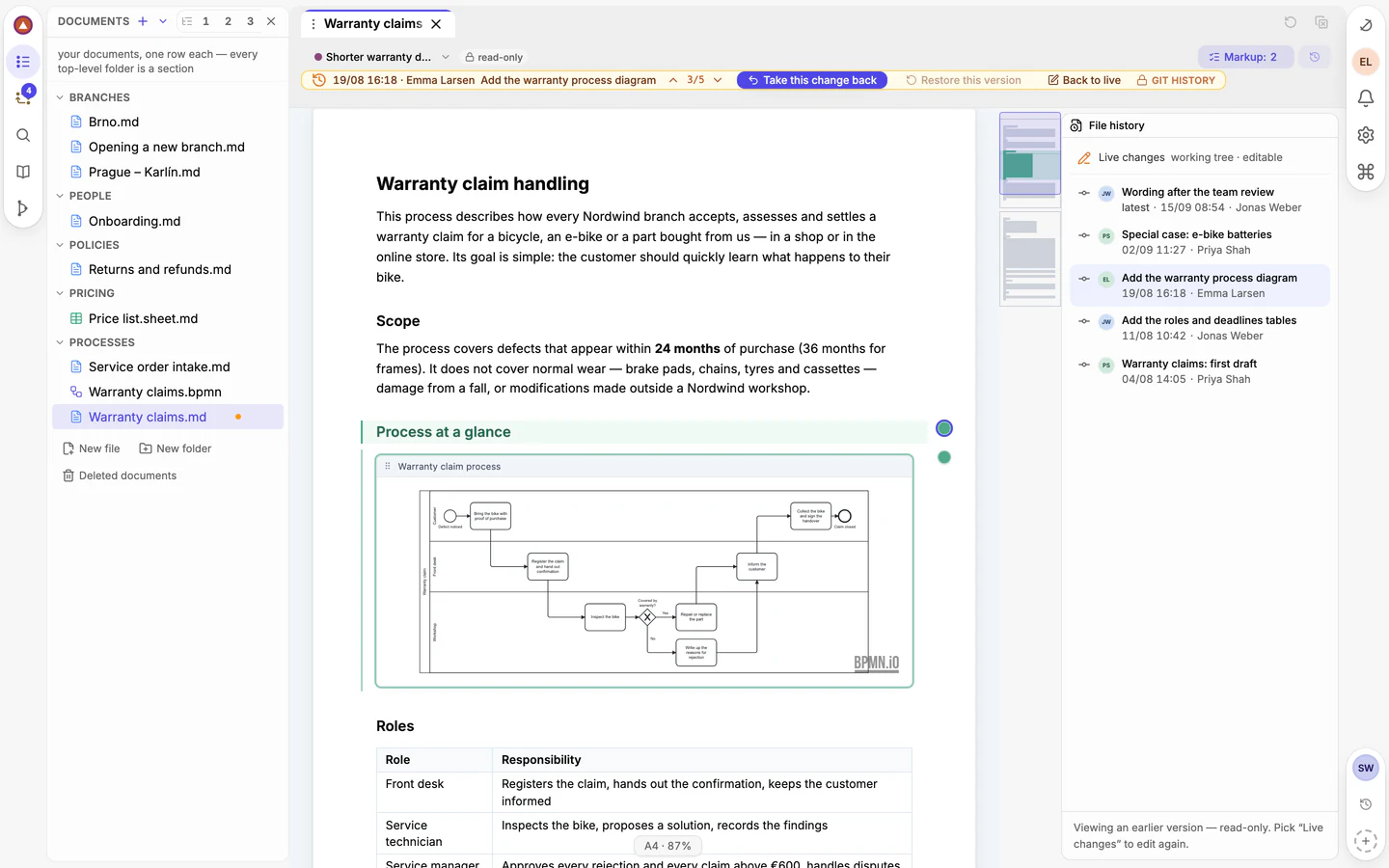
Task: Open Warranty claims.bpmn in the tree
Action: click(x=155, y=392)
